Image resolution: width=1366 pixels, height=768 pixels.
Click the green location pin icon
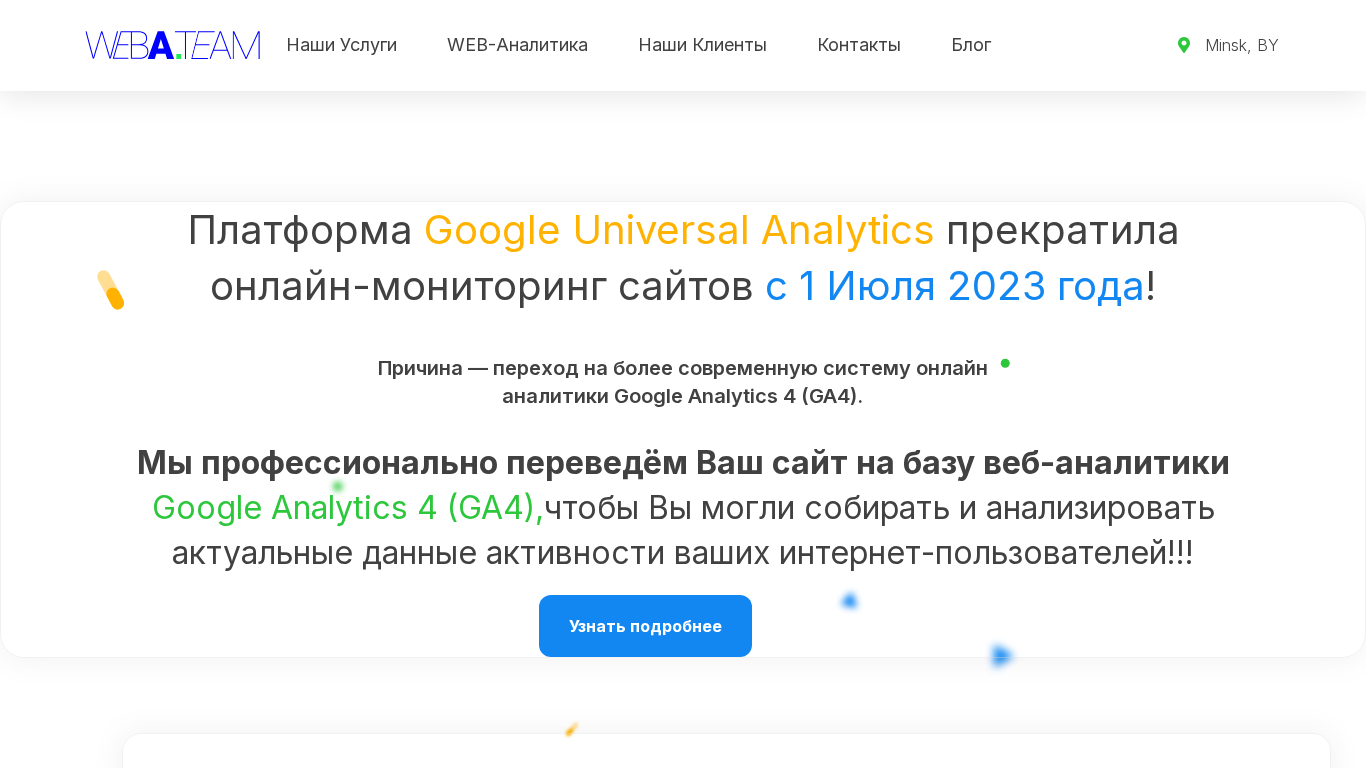click(x=1184, y=45)
